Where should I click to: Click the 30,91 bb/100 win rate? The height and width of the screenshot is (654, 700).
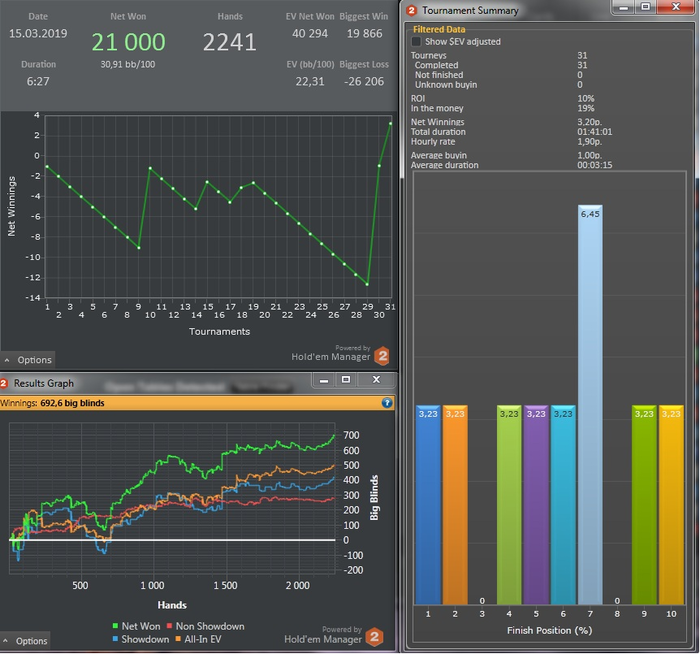128,64
